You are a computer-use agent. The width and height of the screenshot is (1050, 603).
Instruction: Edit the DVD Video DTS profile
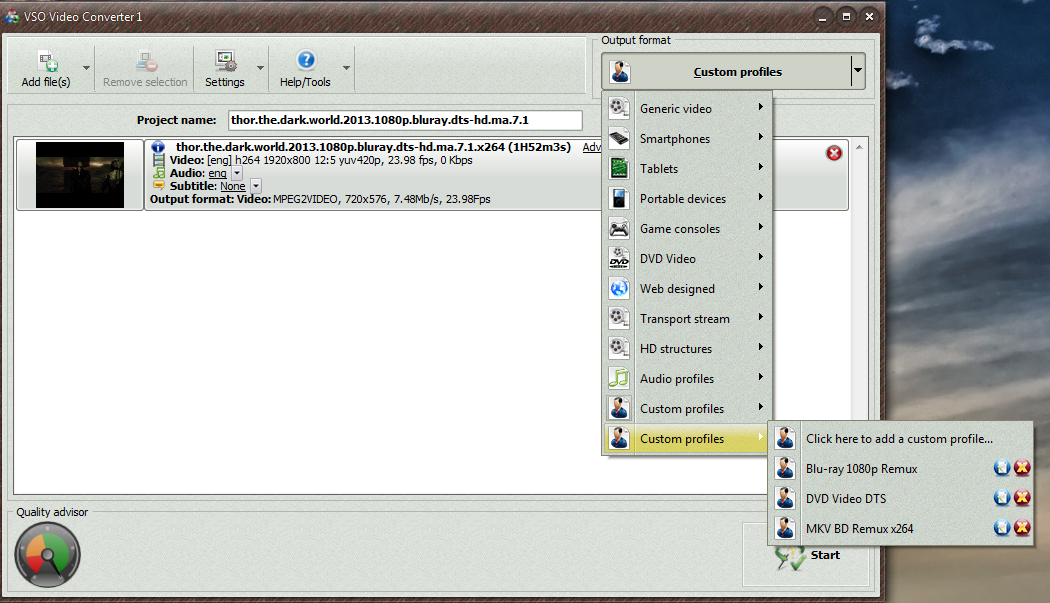click(x=1002, y=498)
